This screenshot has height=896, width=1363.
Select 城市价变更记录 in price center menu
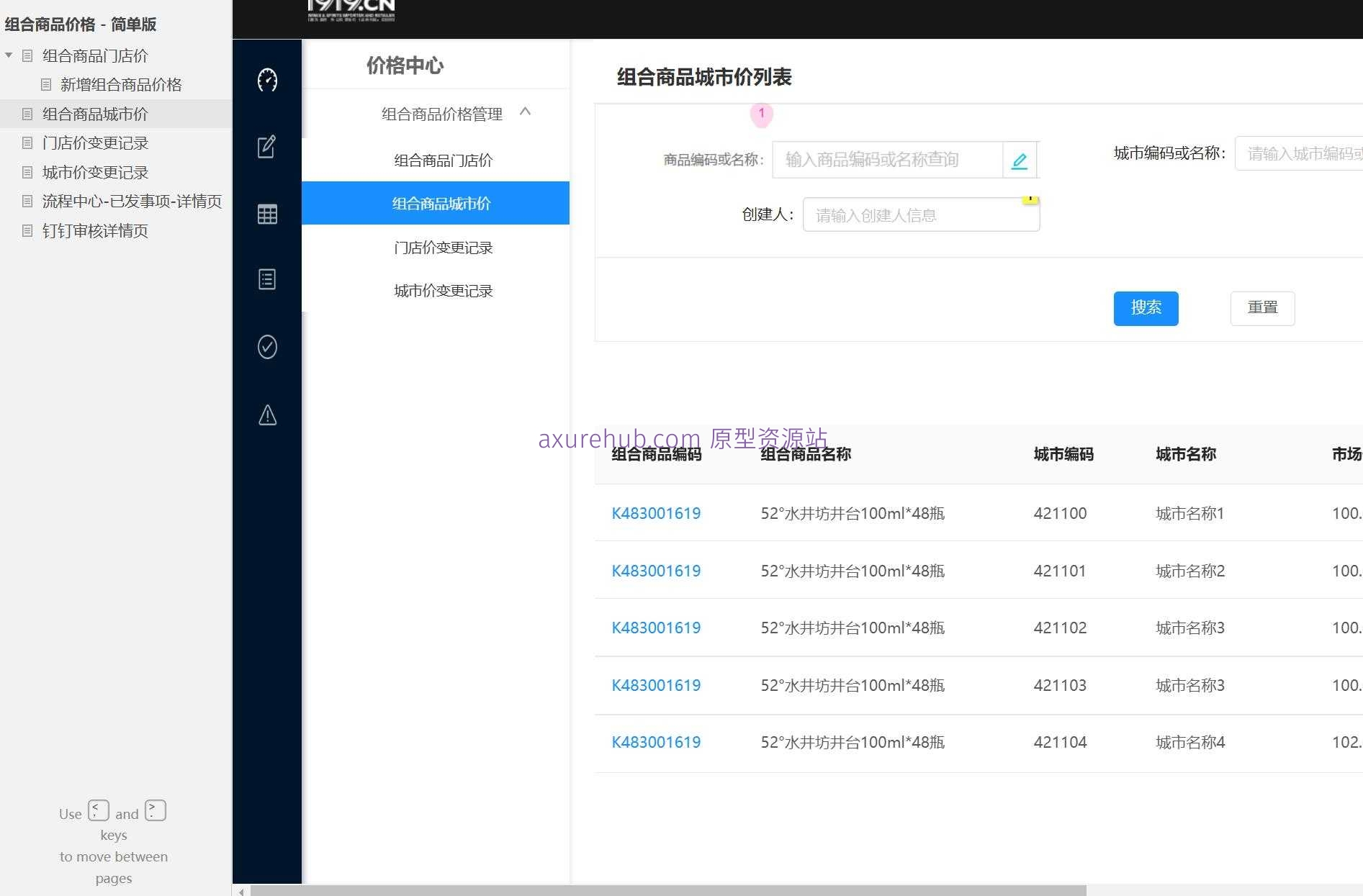[443, 291]
